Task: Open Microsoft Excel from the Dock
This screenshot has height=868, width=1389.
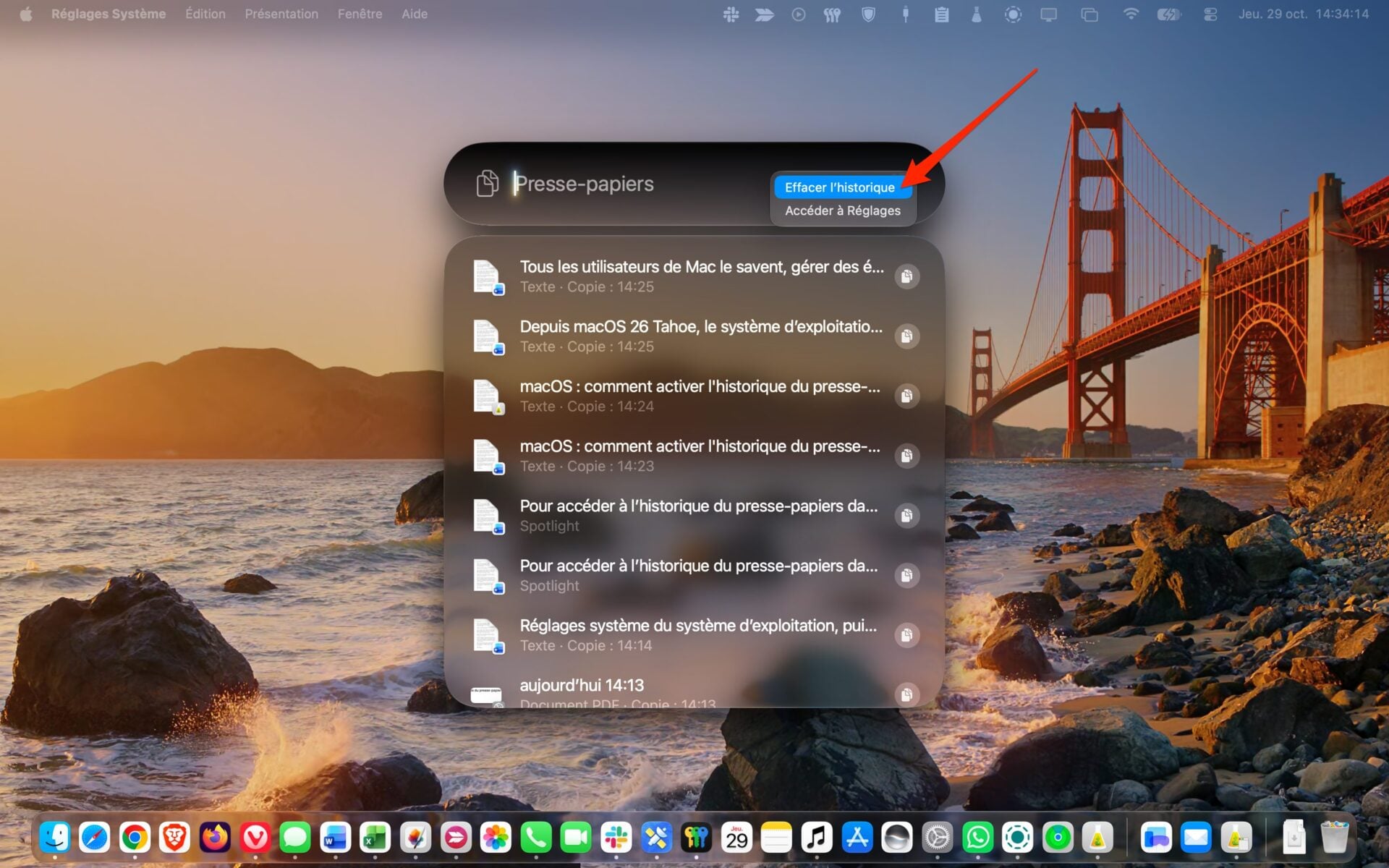Action: [375, 838]
